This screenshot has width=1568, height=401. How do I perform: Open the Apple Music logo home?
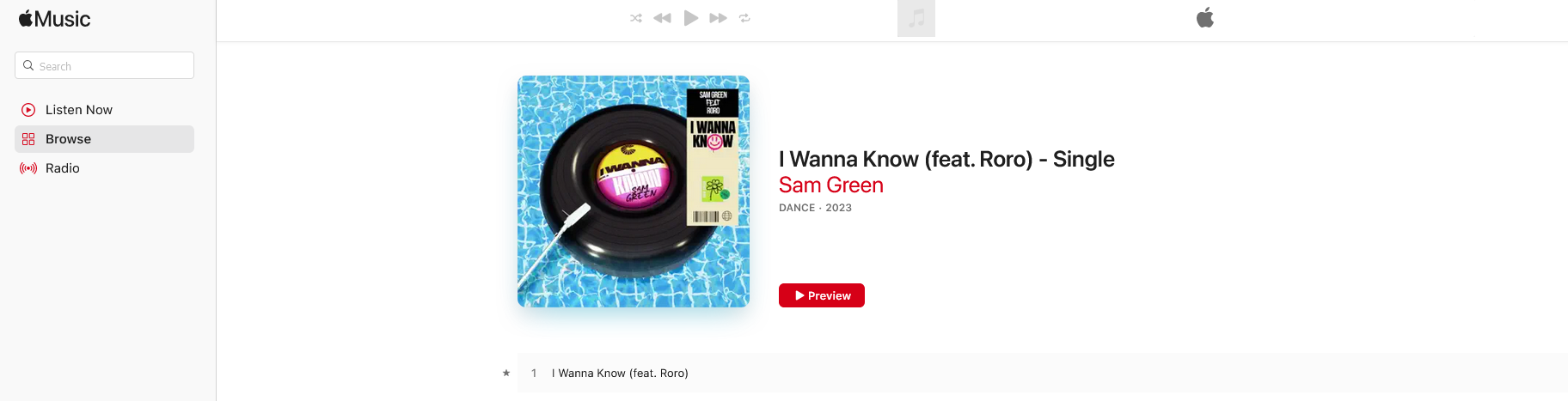54,19
